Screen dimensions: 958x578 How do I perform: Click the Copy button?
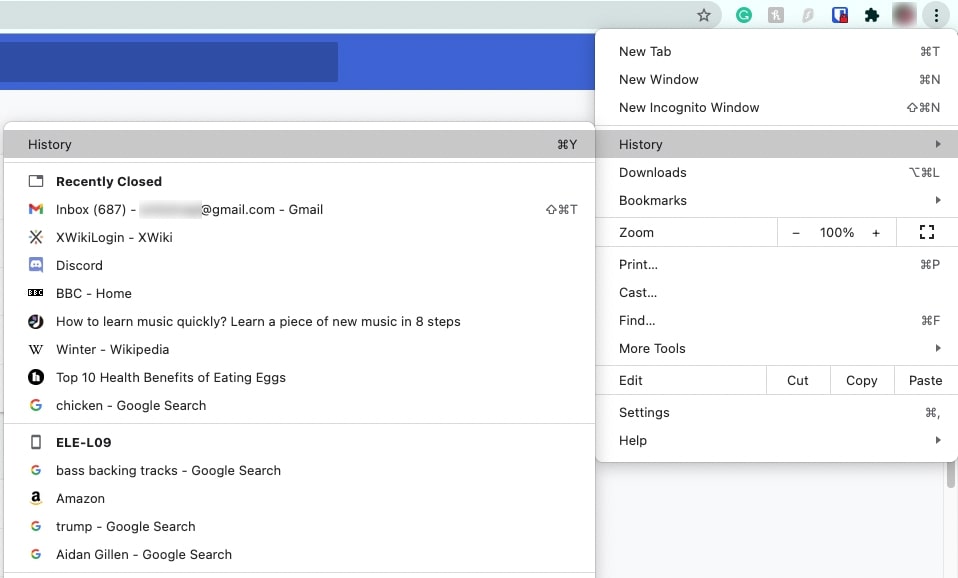pyautogui.click(x=861, y=380)
